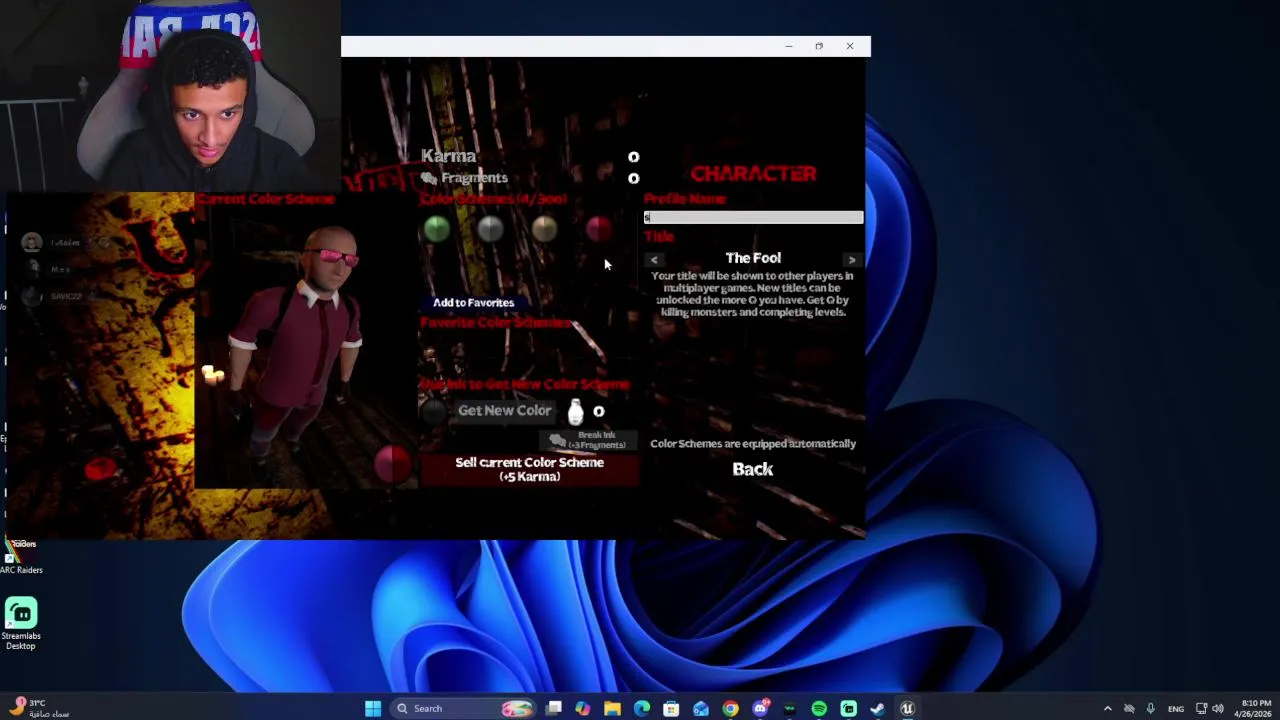Open ARC Raiders desktop shortcut
Viewport: 1280px width, 720px height.
pyautogui.click(x=21, y=558)
